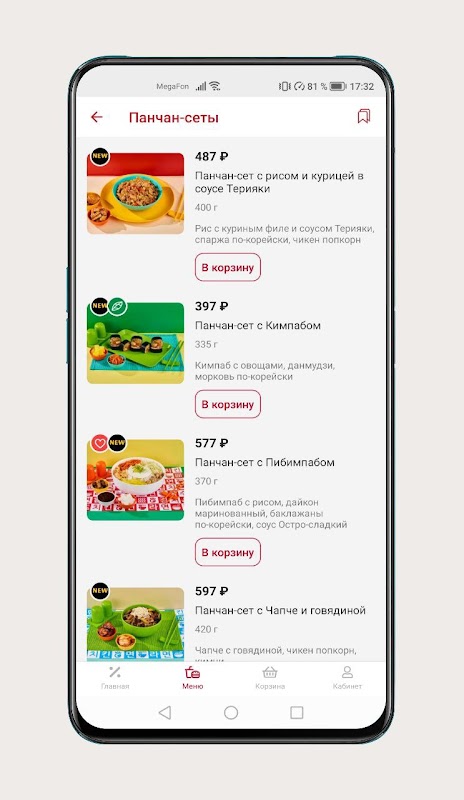Add Кимпаб set with В корзину
This screenshot has width=464, height=800.
228,404
